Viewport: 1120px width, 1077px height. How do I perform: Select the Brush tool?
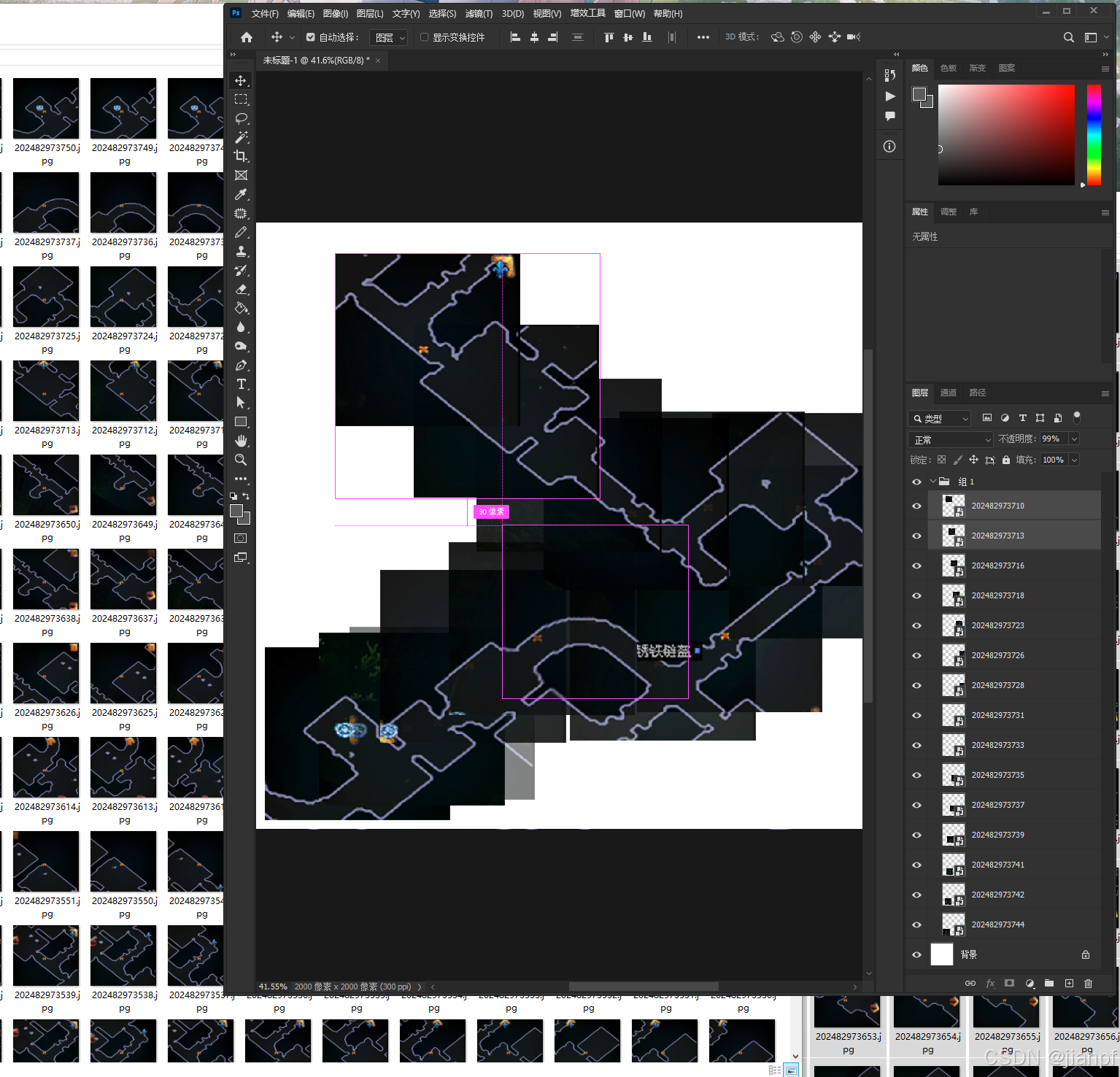(x=241, y=232)
